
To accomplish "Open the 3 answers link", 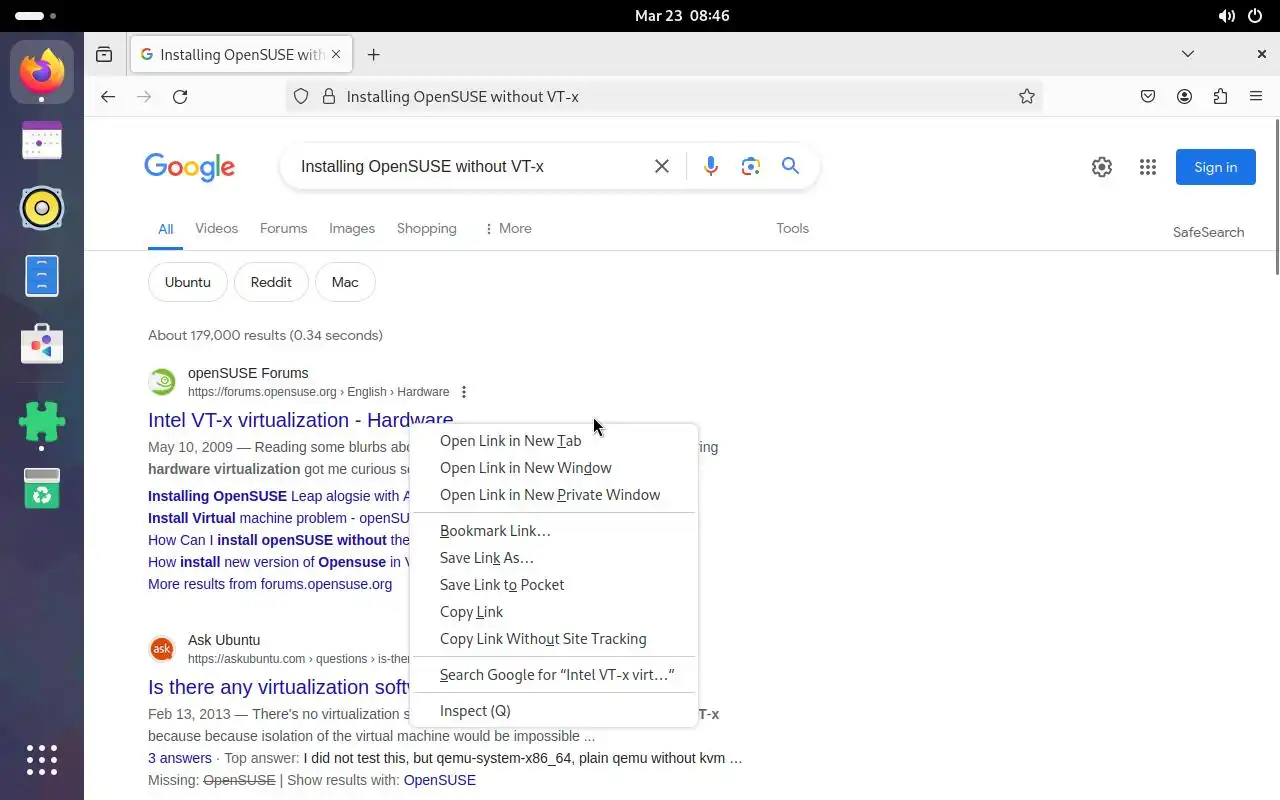I will point(180,758).
